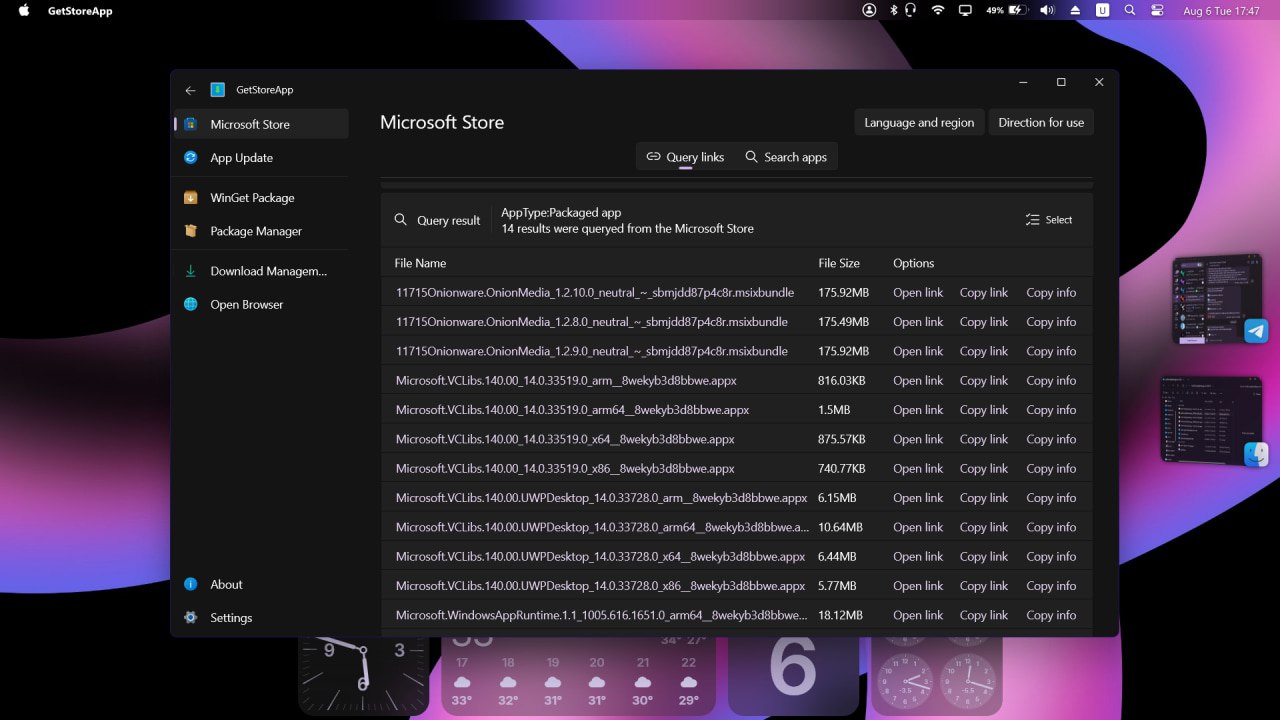Open the About page
1280x720 pixels.
[x=226, y=585]
